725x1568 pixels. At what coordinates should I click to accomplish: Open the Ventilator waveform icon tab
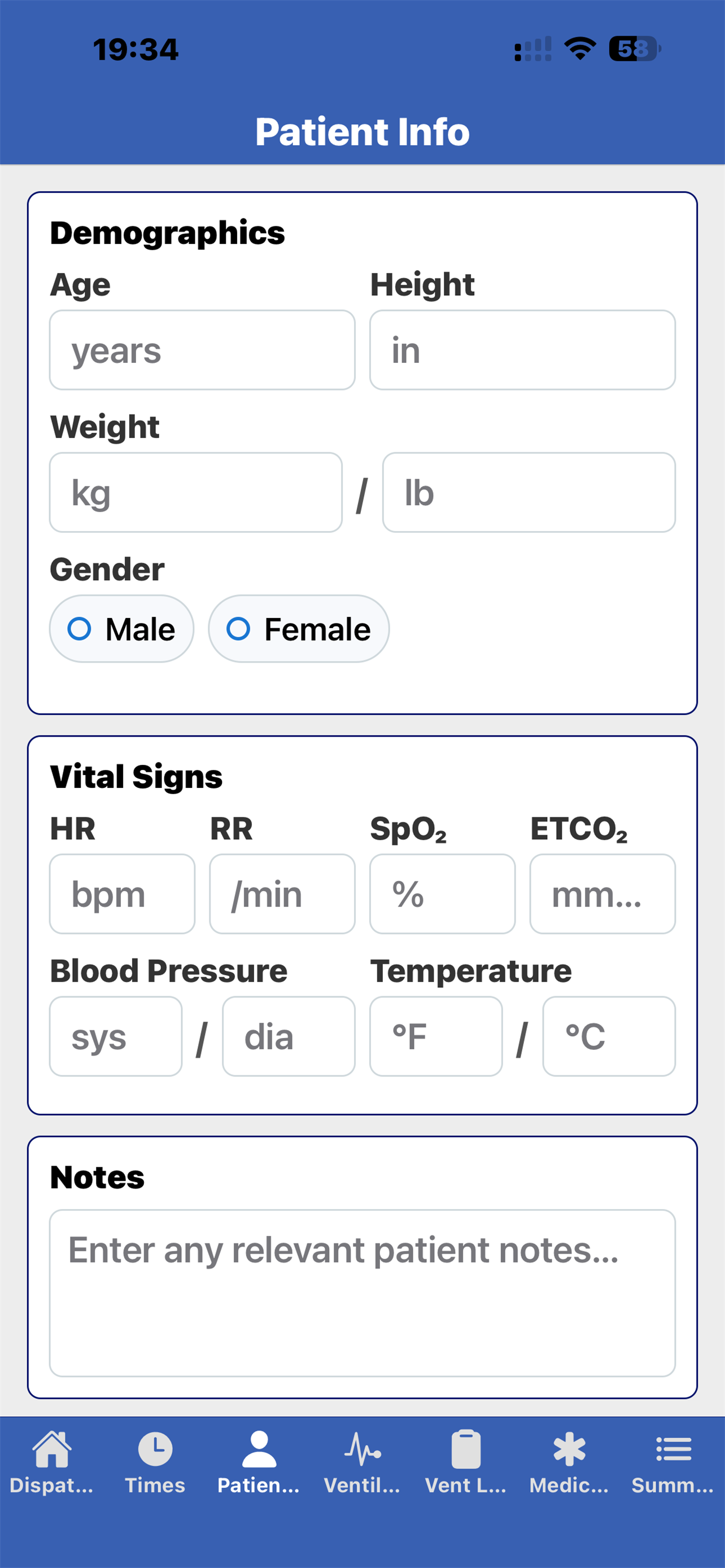click(x=362, y=1449)
